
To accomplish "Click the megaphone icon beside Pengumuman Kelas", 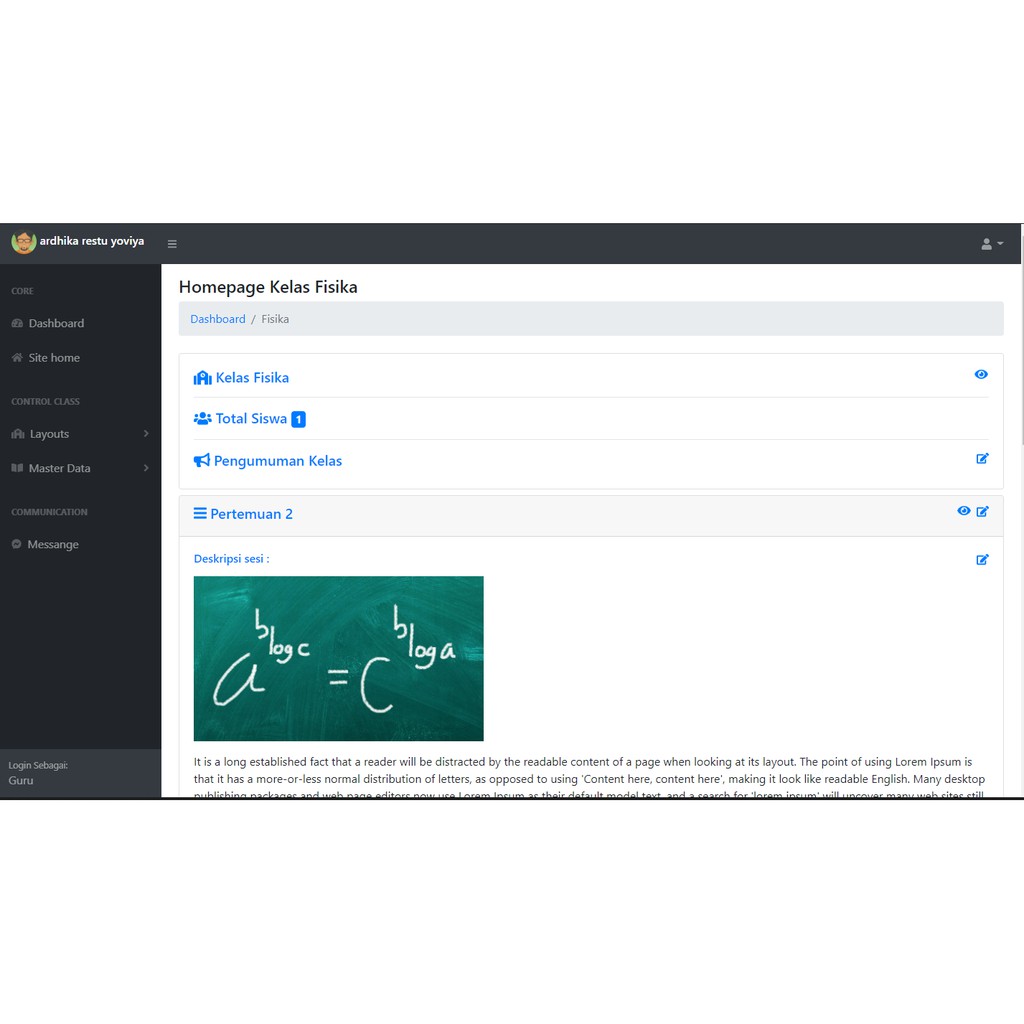I will click(x=202, y=460).
